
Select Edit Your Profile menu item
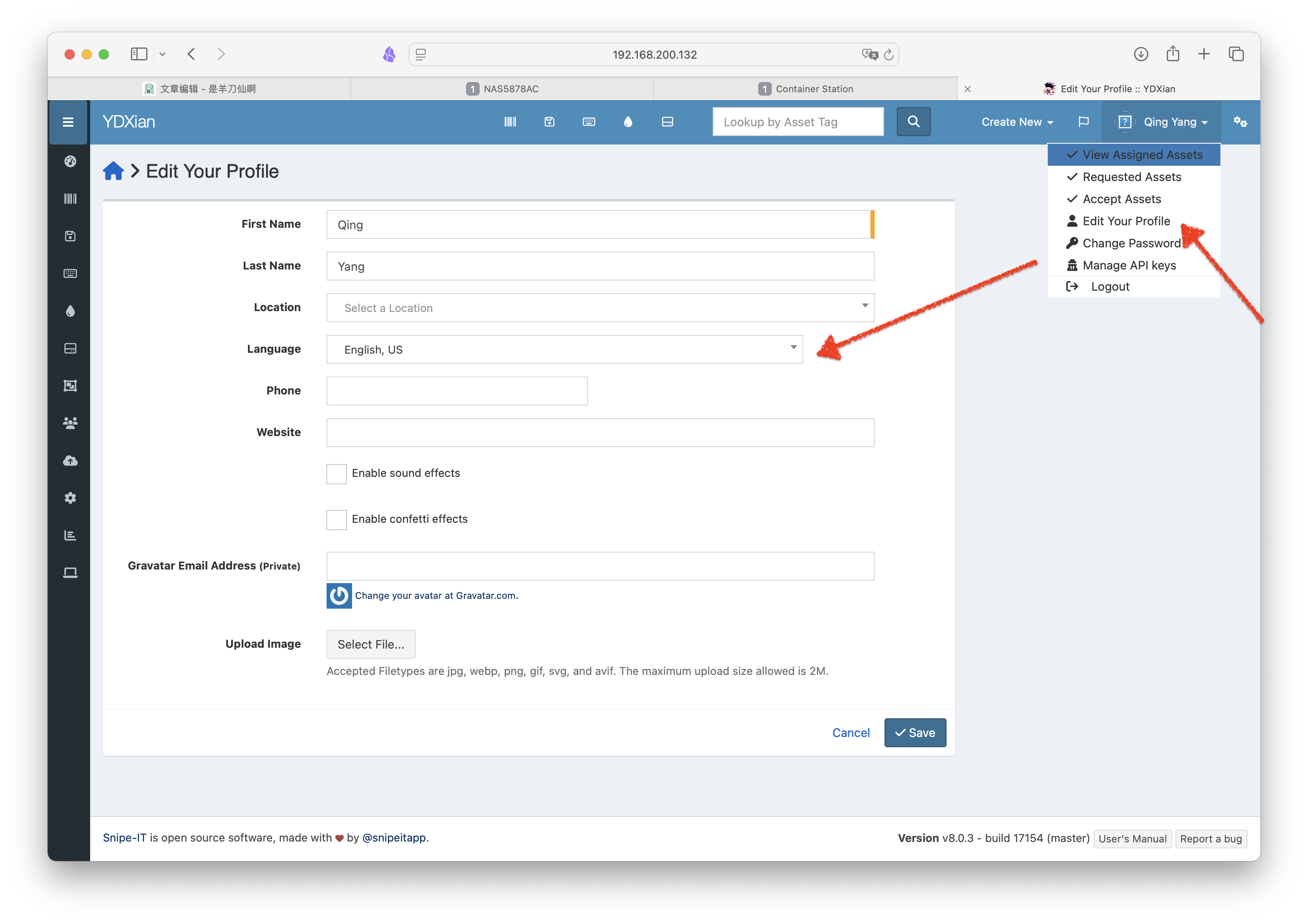[1133, 221]
